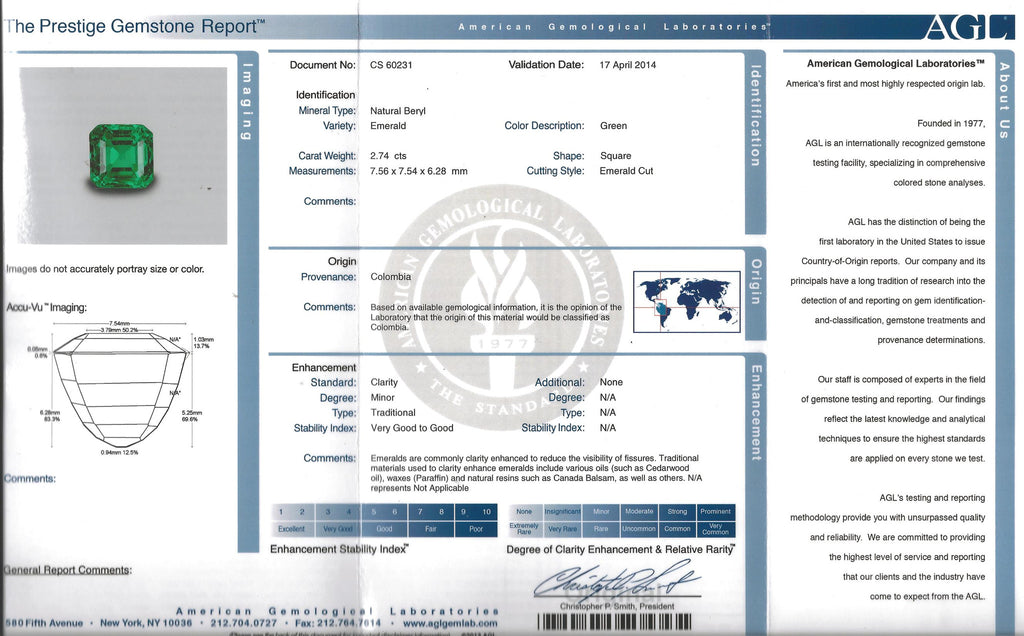Select the vertical Imaging tab
Viewport: 1024px width, 636px height.
pos(249,100)
